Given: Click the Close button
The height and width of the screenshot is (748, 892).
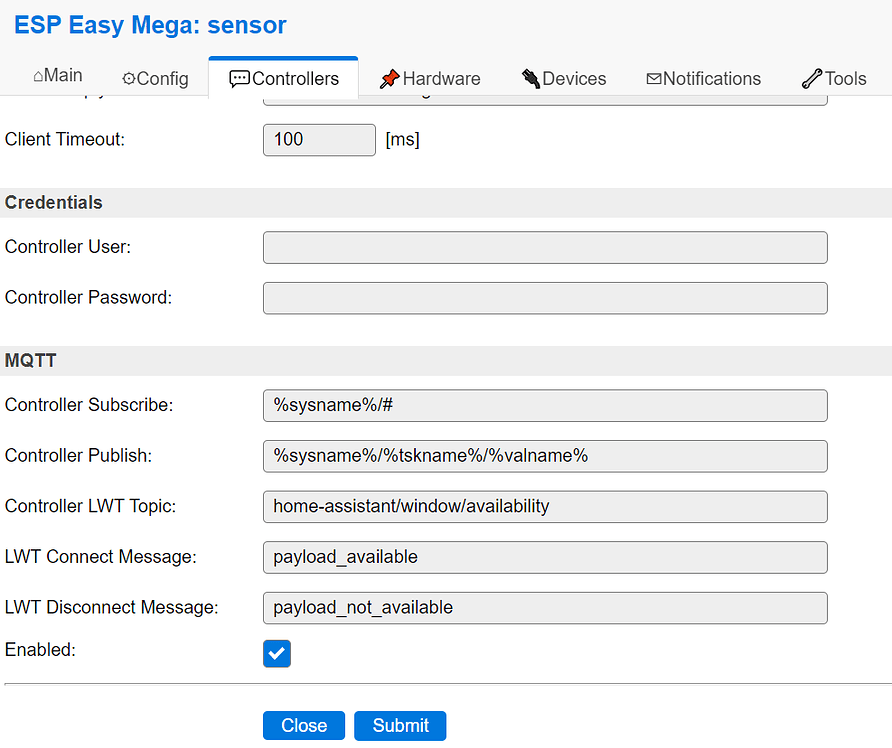Looking at the screenshot, I should coord(303,725).
